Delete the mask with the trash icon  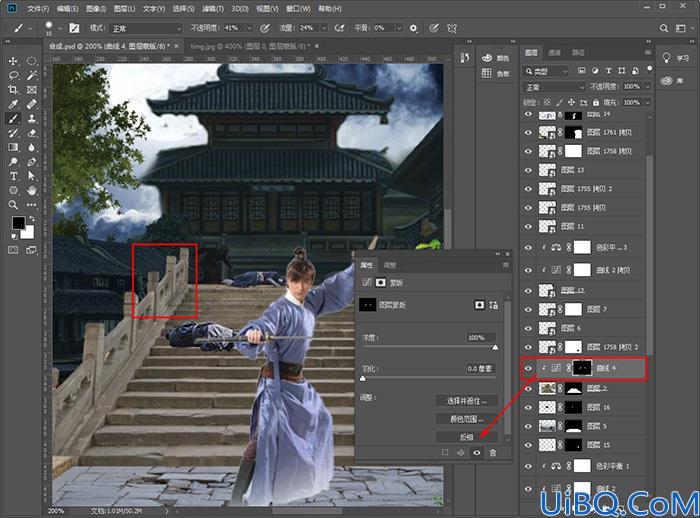click(x=492, y=453)
